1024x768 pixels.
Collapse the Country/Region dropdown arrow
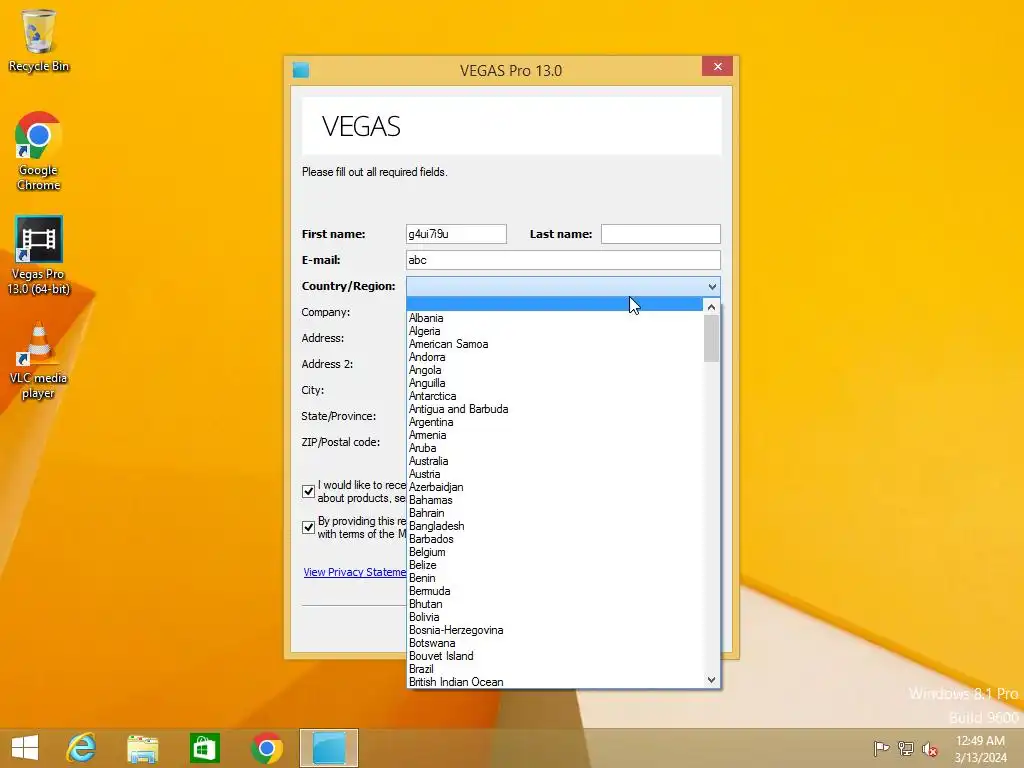click(x=712, y=286)
